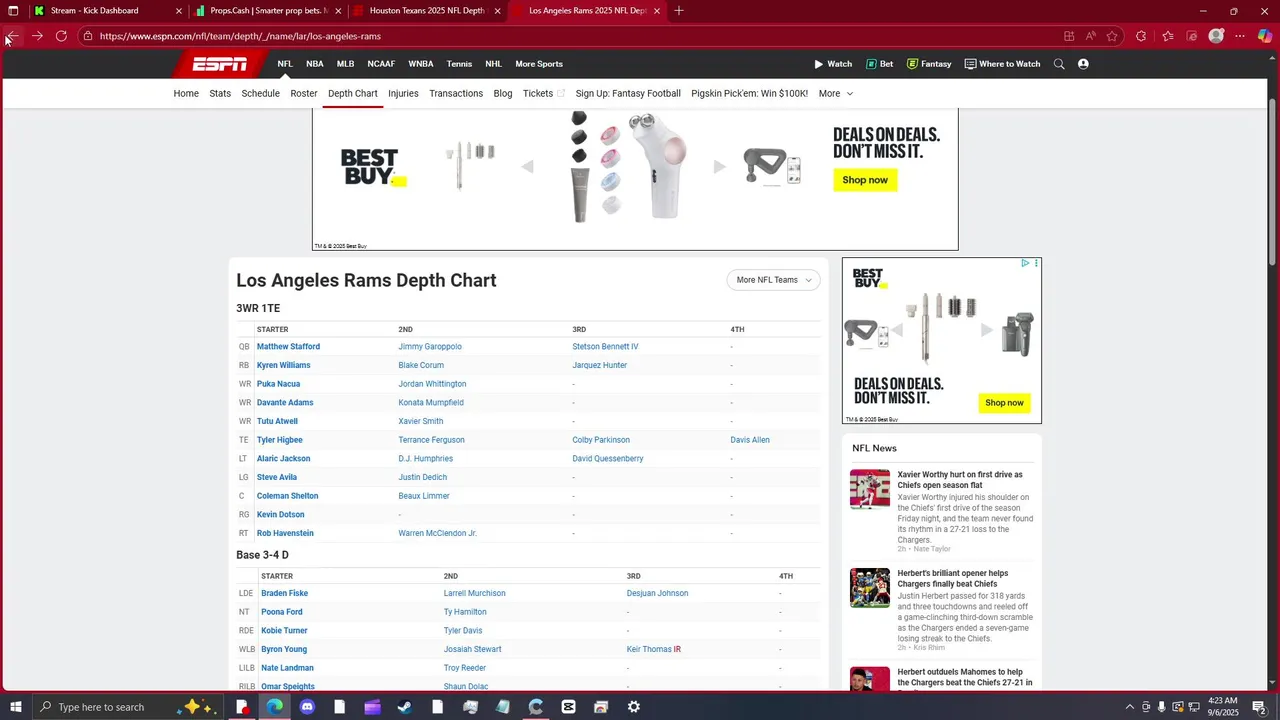Screen dimensions: 1280x720
Task: Click Shop now in top Best Buy ad
Action: click(865, 180)
